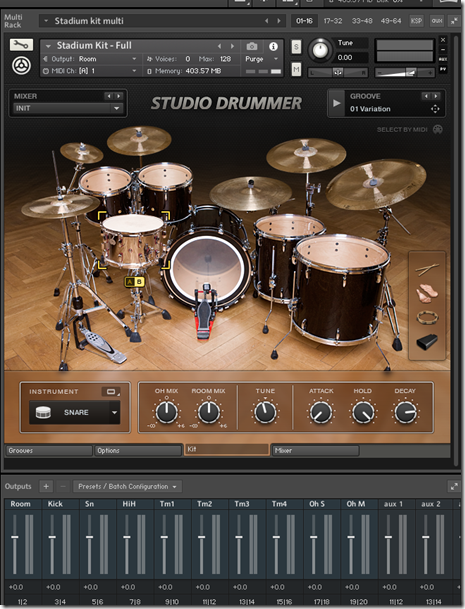Open the MIXER INIT preset dropdown
This screenshot has width=465, height=609.
pos(68,108)
